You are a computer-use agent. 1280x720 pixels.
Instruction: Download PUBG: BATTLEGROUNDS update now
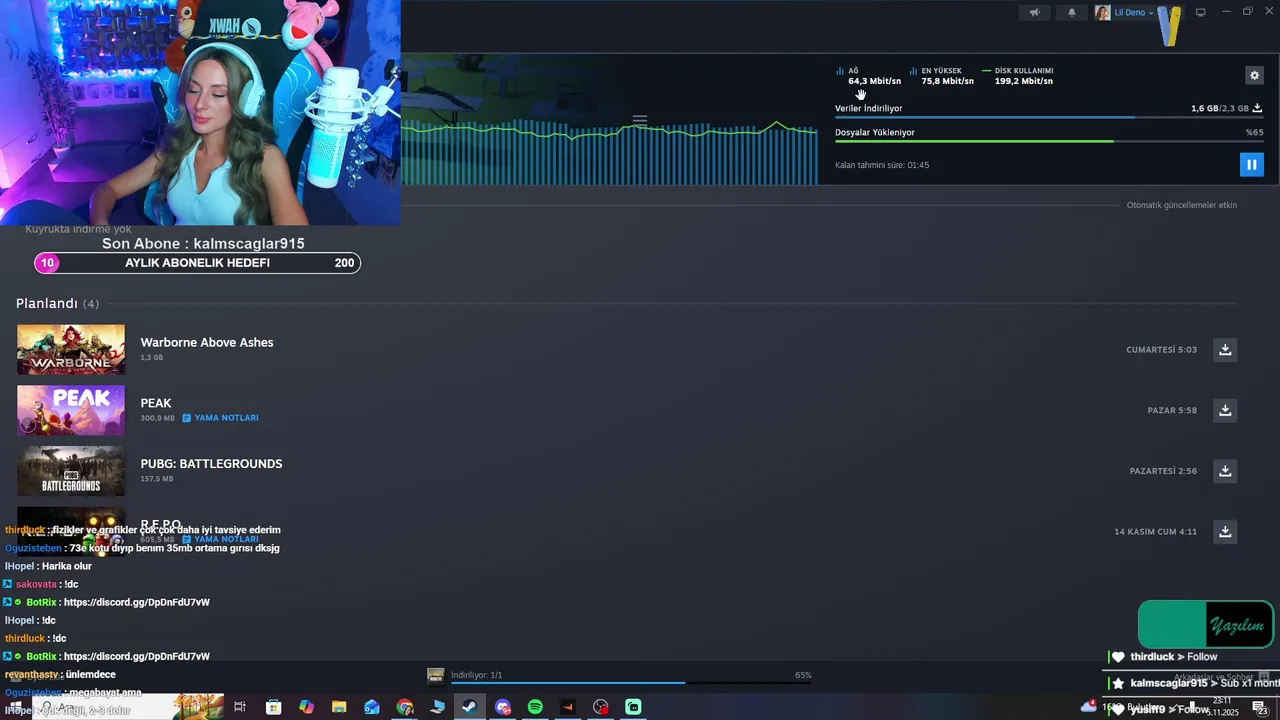click(x=1225, y=471)
